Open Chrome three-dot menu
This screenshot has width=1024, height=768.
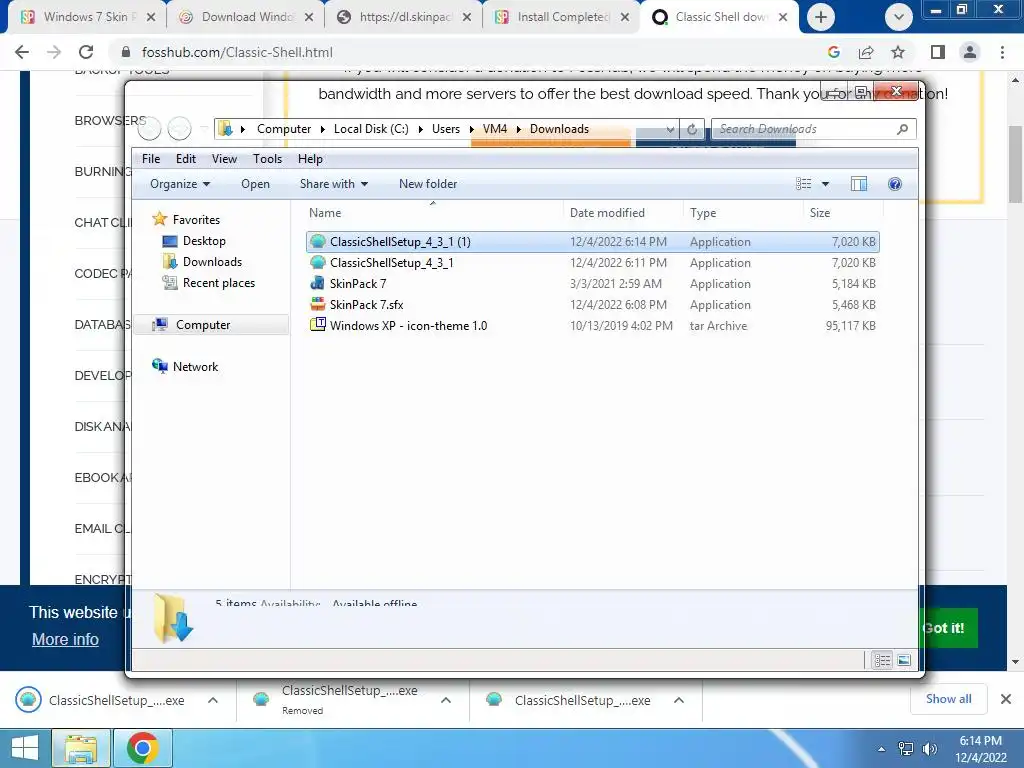tap(1002, 52)
